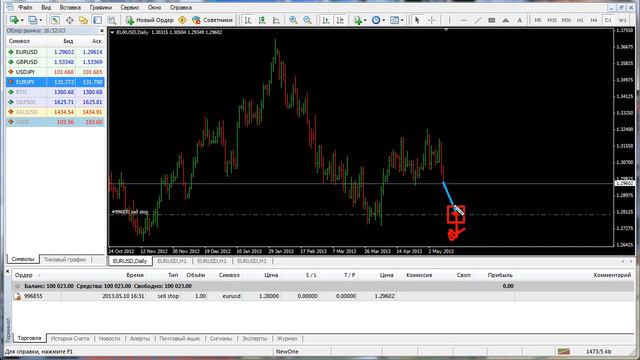
Task: Select the text label A tool
Action: 520,20
